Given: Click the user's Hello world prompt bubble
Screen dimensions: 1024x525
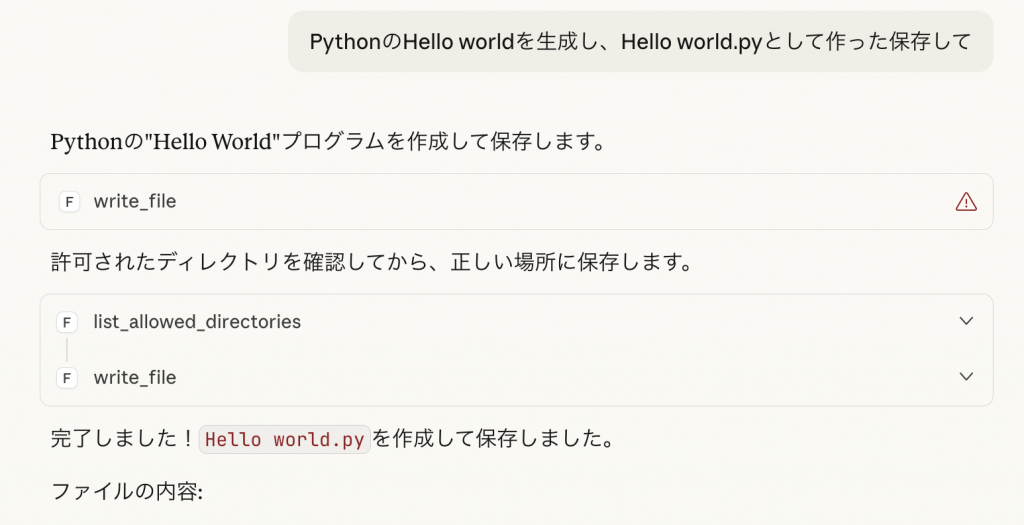Looking at the screenshot, I should (x=640, y=42).
